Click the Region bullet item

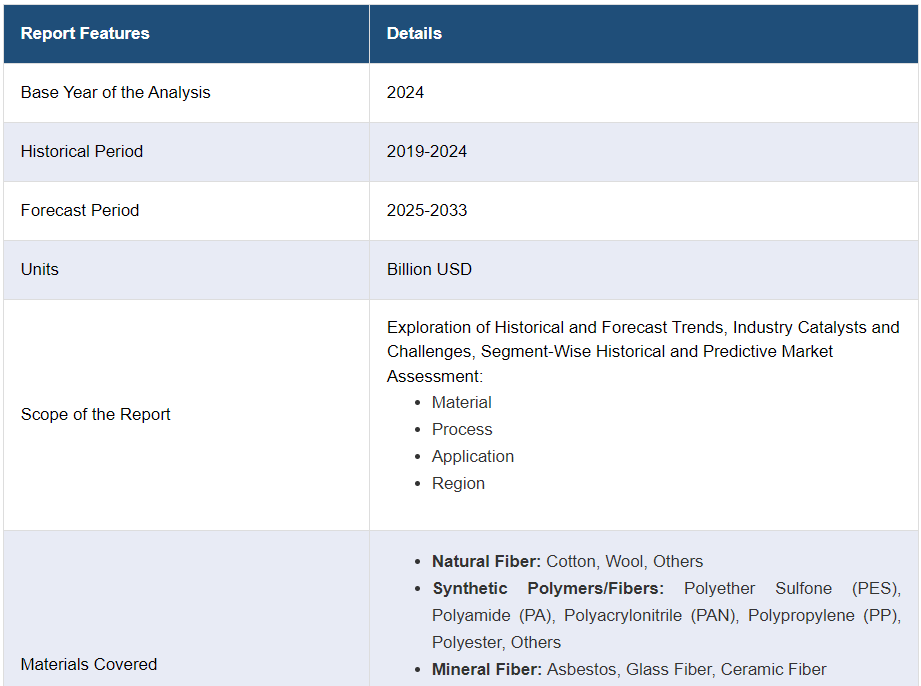click(458, 483)
